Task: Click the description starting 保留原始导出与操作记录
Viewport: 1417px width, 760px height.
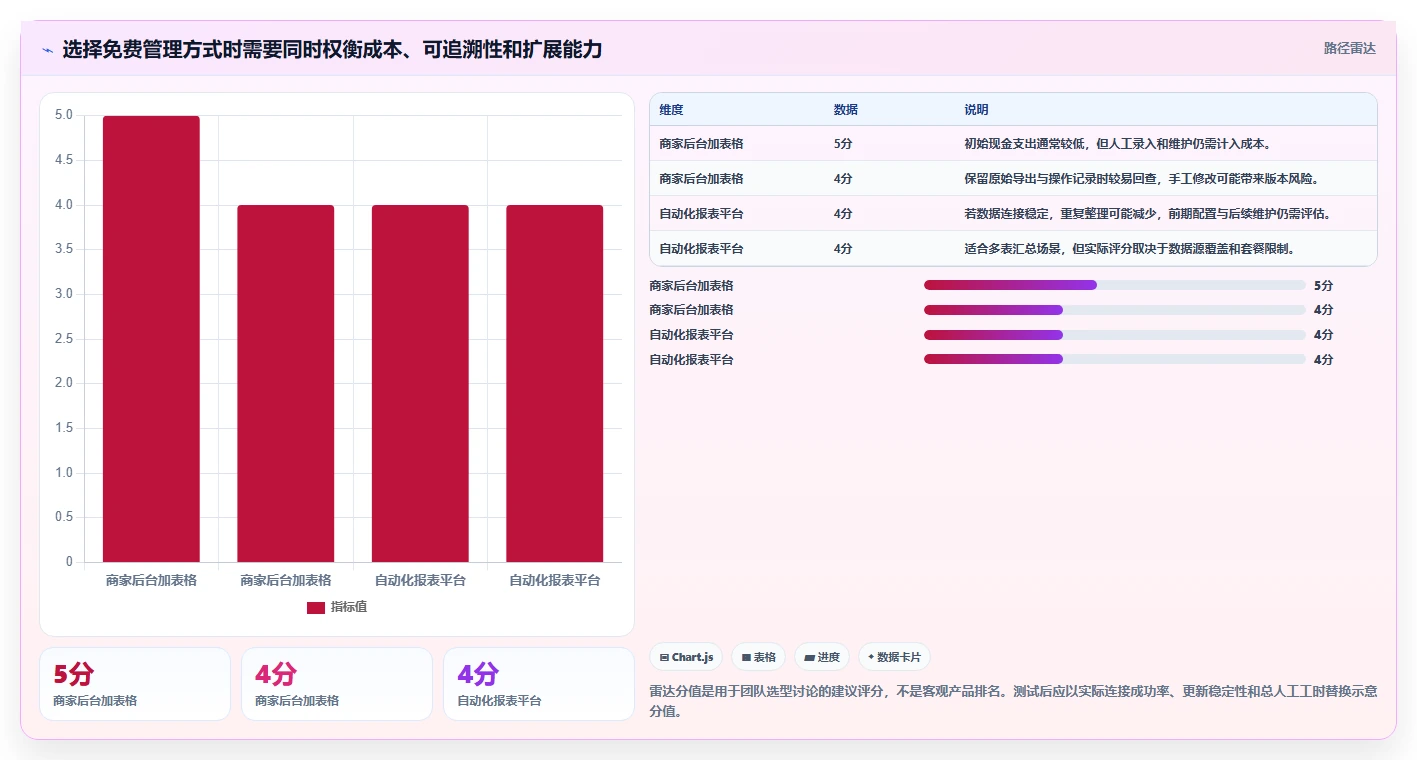Action: tap(1142, 179)
